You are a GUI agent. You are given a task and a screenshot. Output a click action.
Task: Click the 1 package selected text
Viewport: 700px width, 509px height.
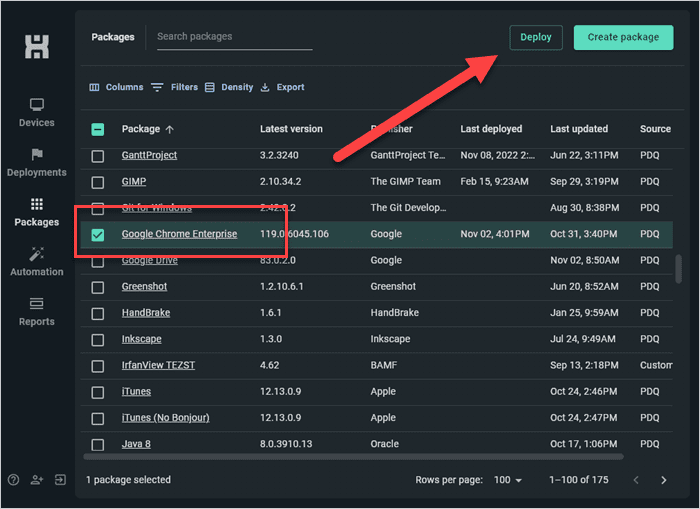click(128, 480)
